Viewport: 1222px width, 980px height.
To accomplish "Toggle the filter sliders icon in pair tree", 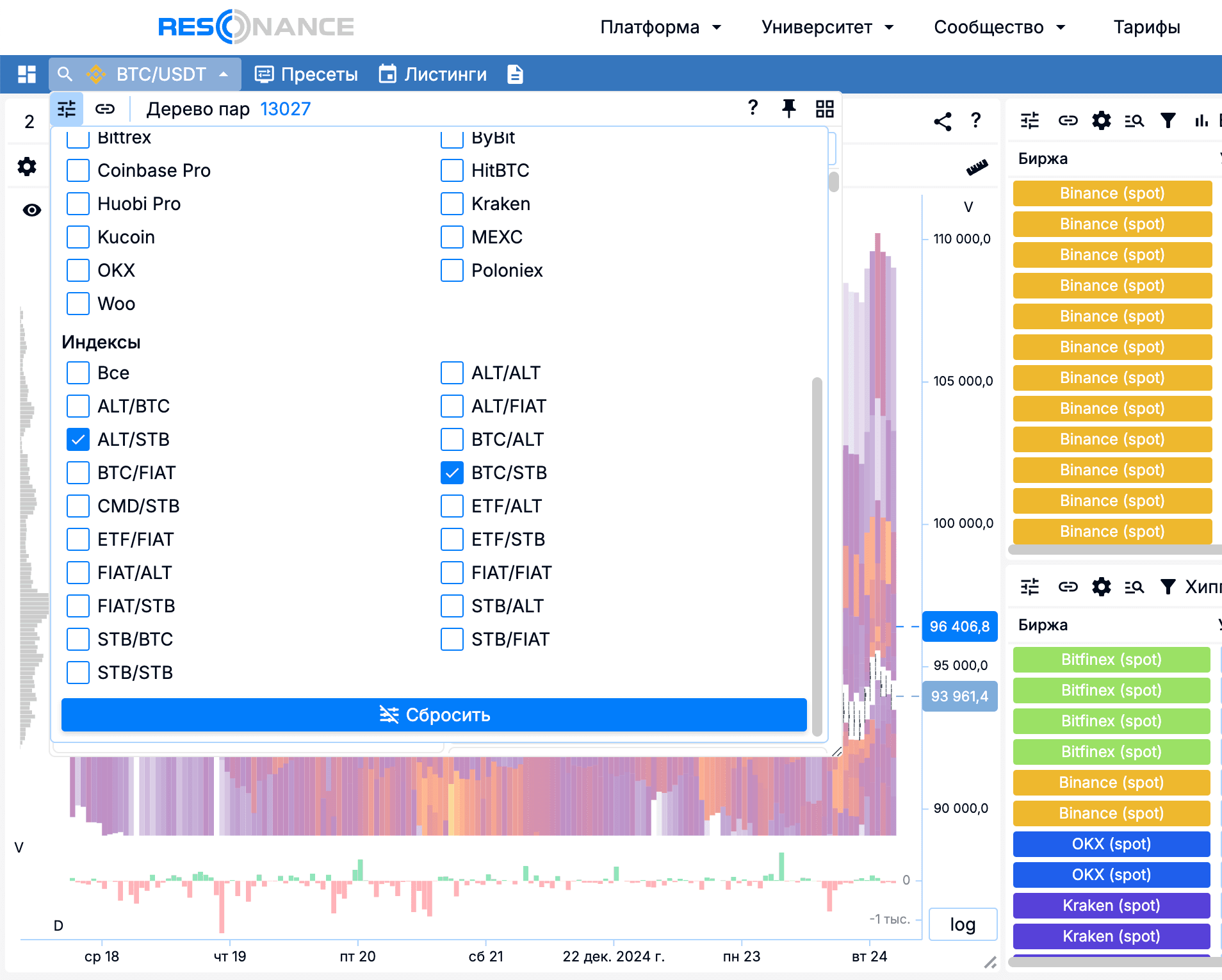I will [x=67, y=109].
